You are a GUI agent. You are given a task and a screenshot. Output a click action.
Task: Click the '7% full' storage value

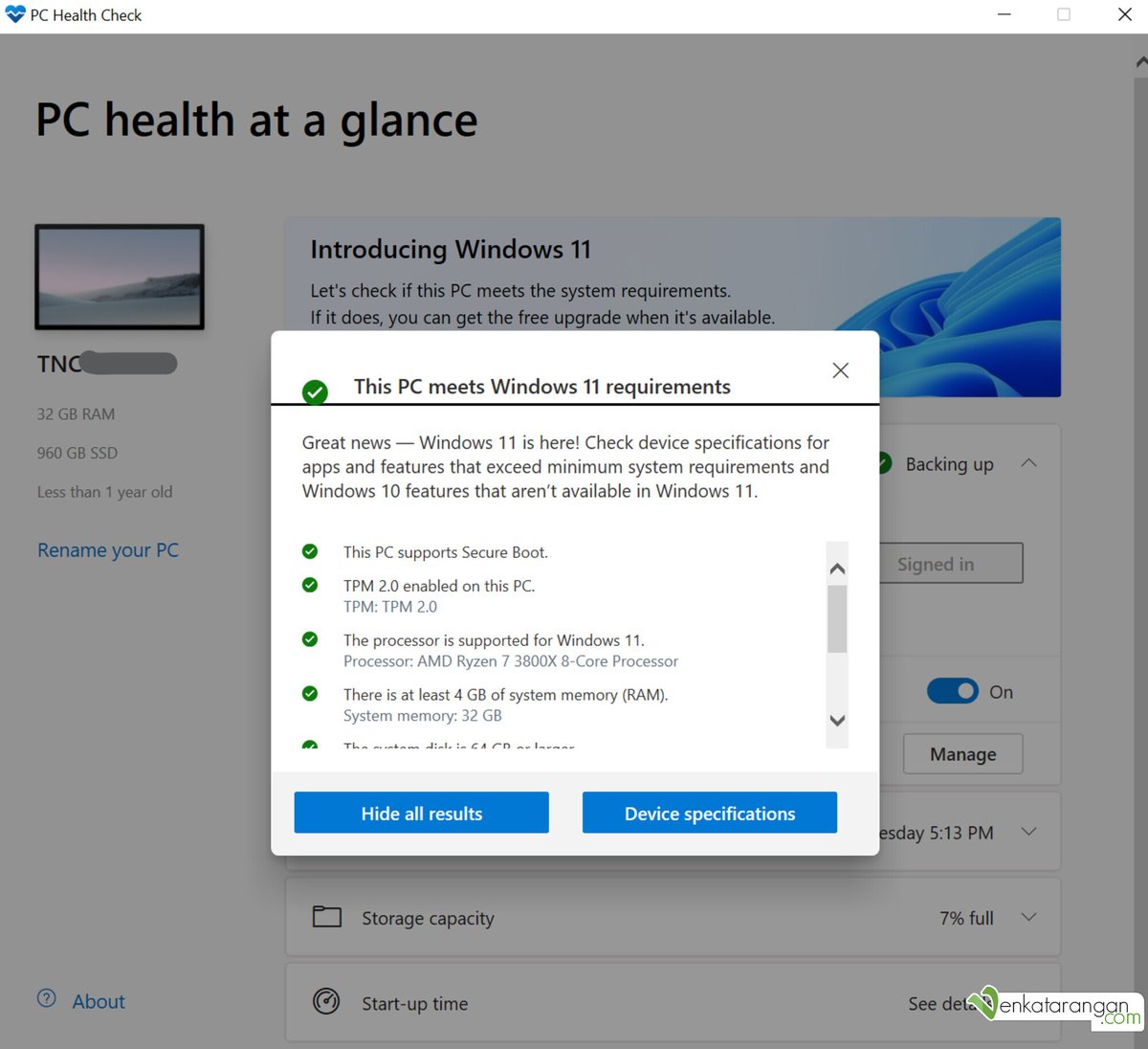click(966, 918)
